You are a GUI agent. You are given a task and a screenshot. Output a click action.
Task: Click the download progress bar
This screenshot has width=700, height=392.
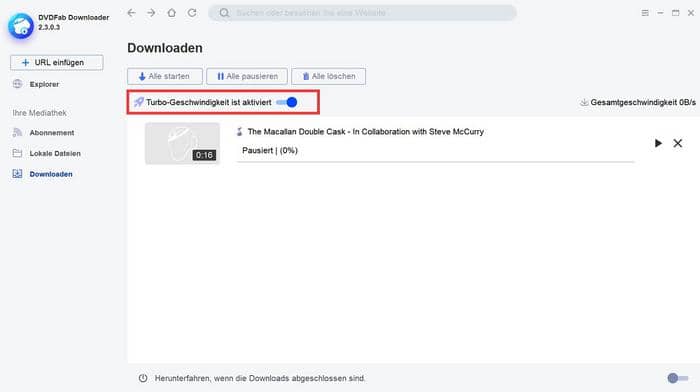pyautogui.click(x=435, y=162)
